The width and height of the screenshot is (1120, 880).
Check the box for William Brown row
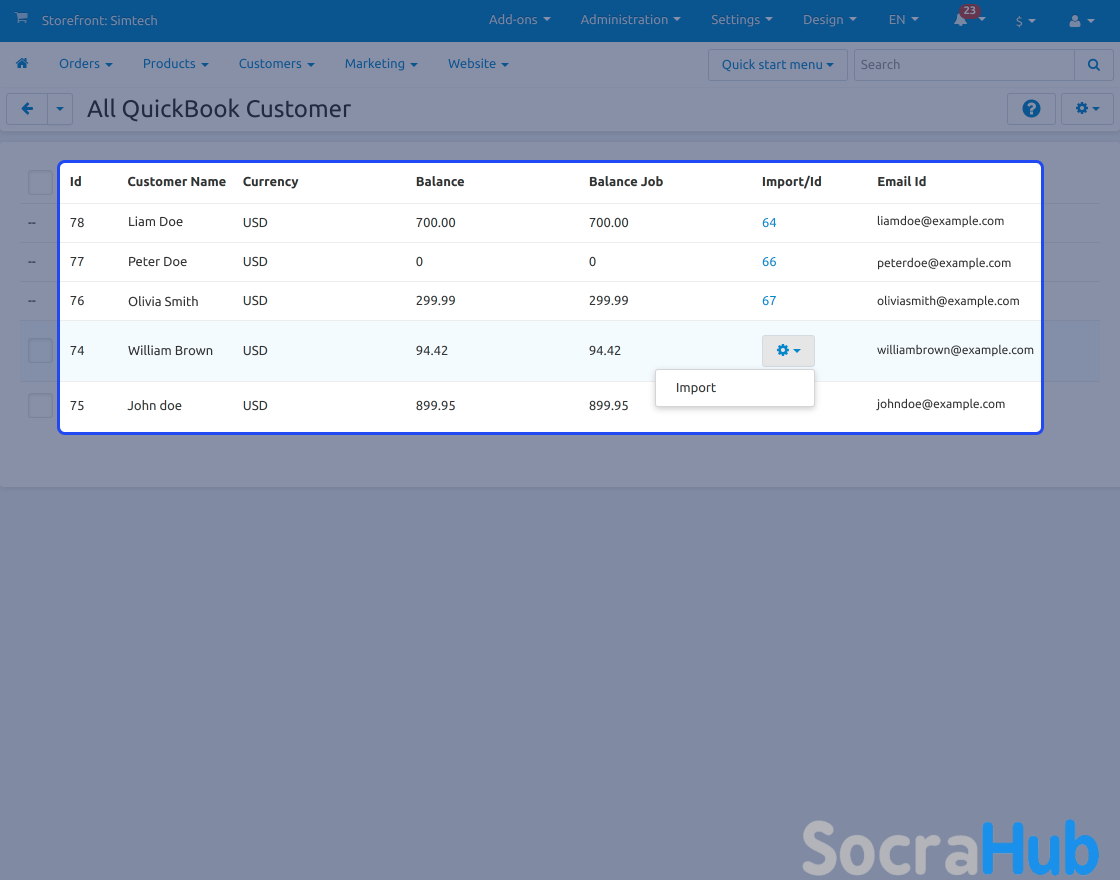pos(40,351)
